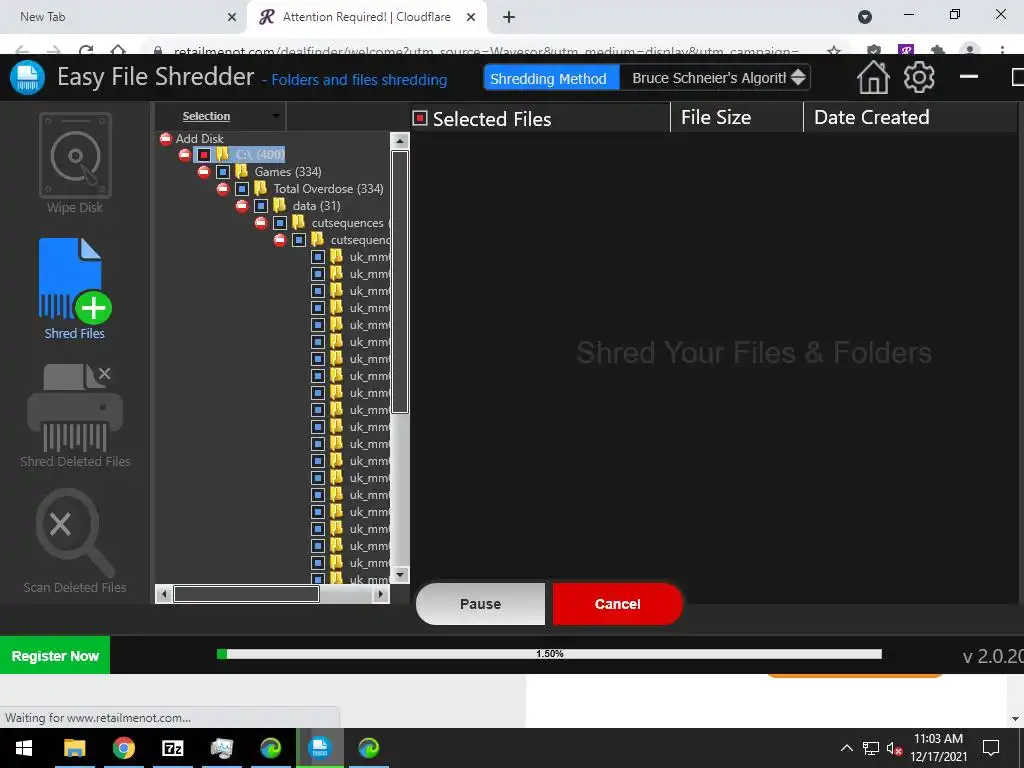The image size is (1024, 768).
Task: Cancel the shredding process
Action: coord(618,604)
